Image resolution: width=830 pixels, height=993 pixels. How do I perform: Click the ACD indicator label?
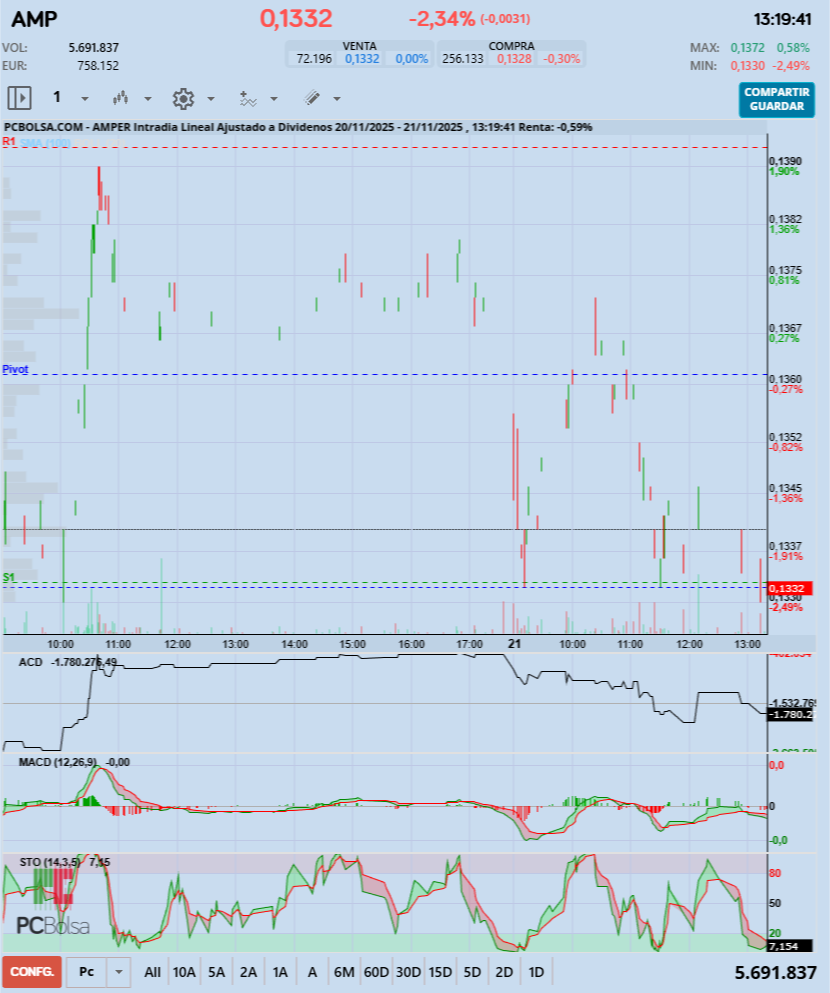[30, 662]
